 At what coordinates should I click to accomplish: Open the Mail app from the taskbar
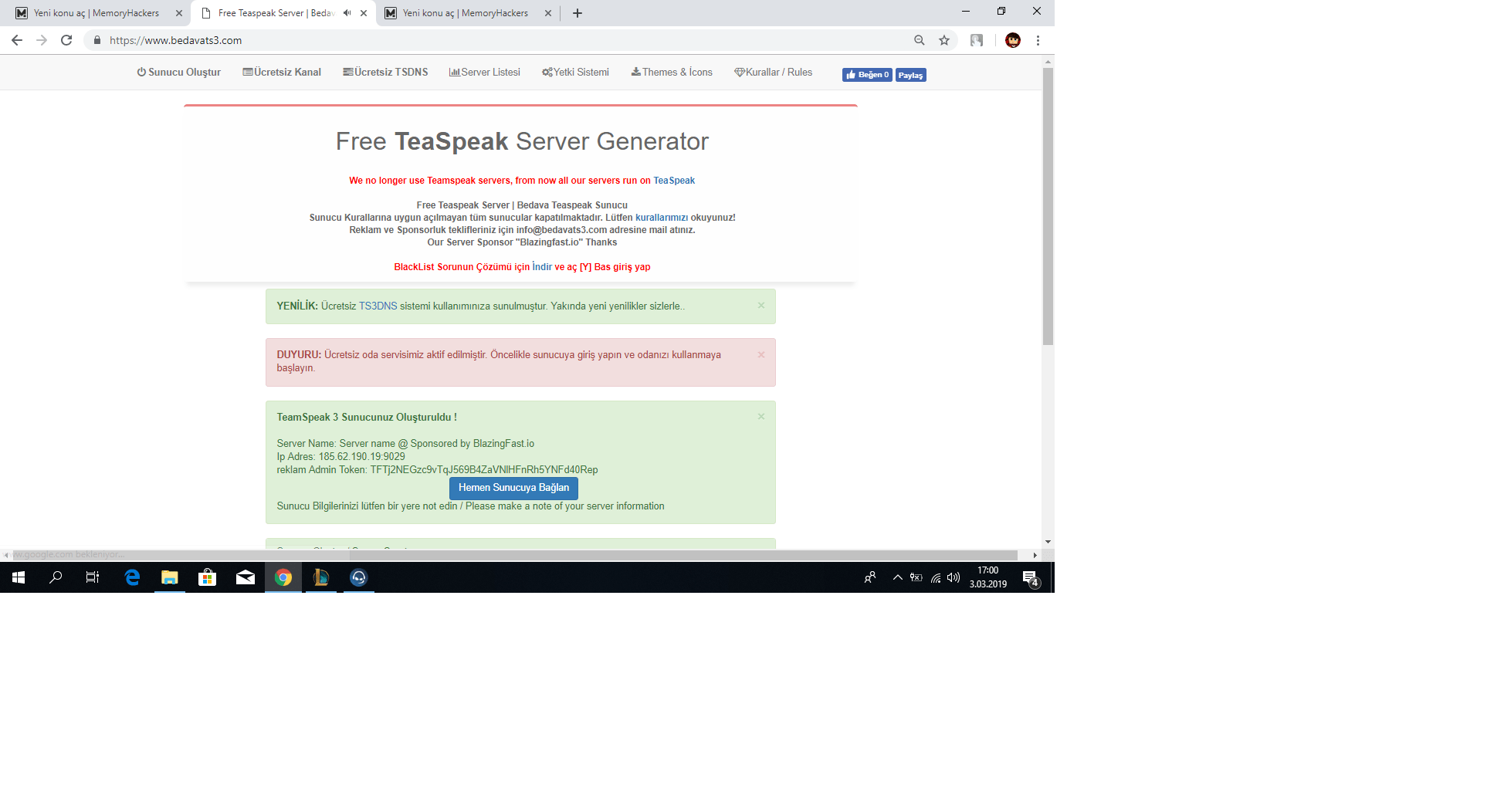(x=246, y=577)
